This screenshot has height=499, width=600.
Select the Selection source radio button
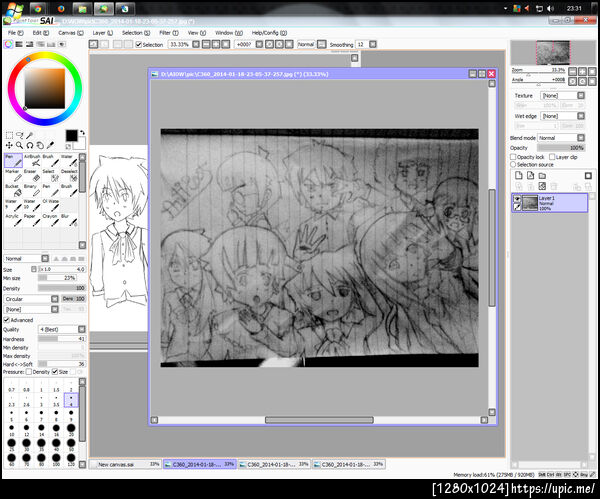click(513, 165)
